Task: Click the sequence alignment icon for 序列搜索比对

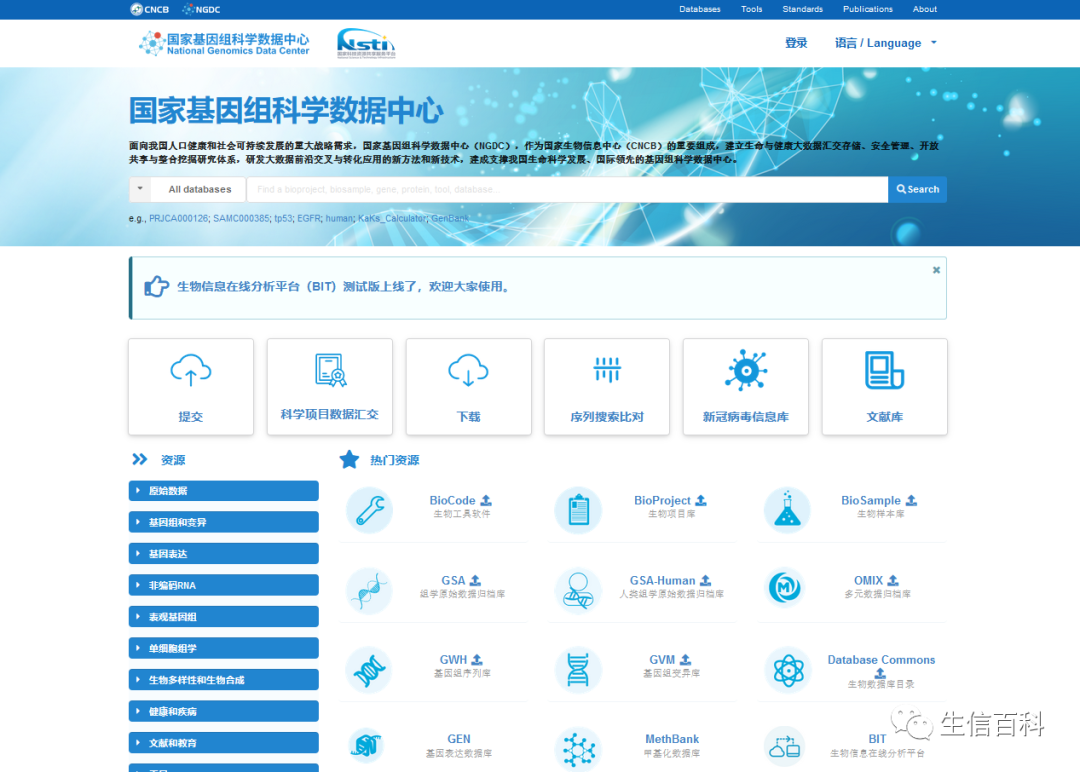Action: (x=607, y=370)
